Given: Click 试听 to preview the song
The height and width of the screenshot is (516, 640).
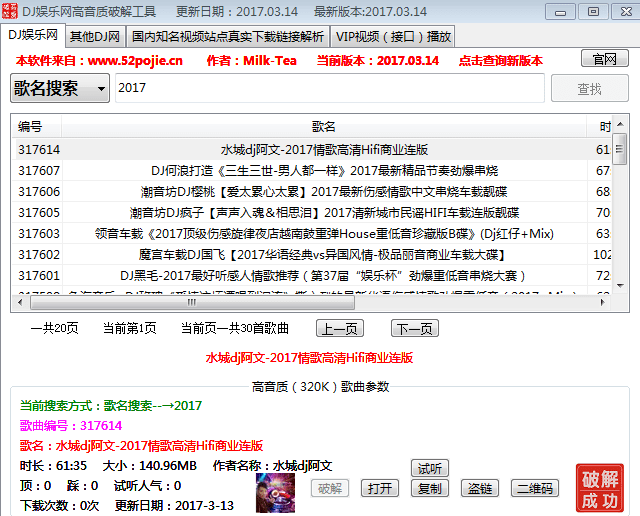Looking at the screenshot, I should pos(430,468).
